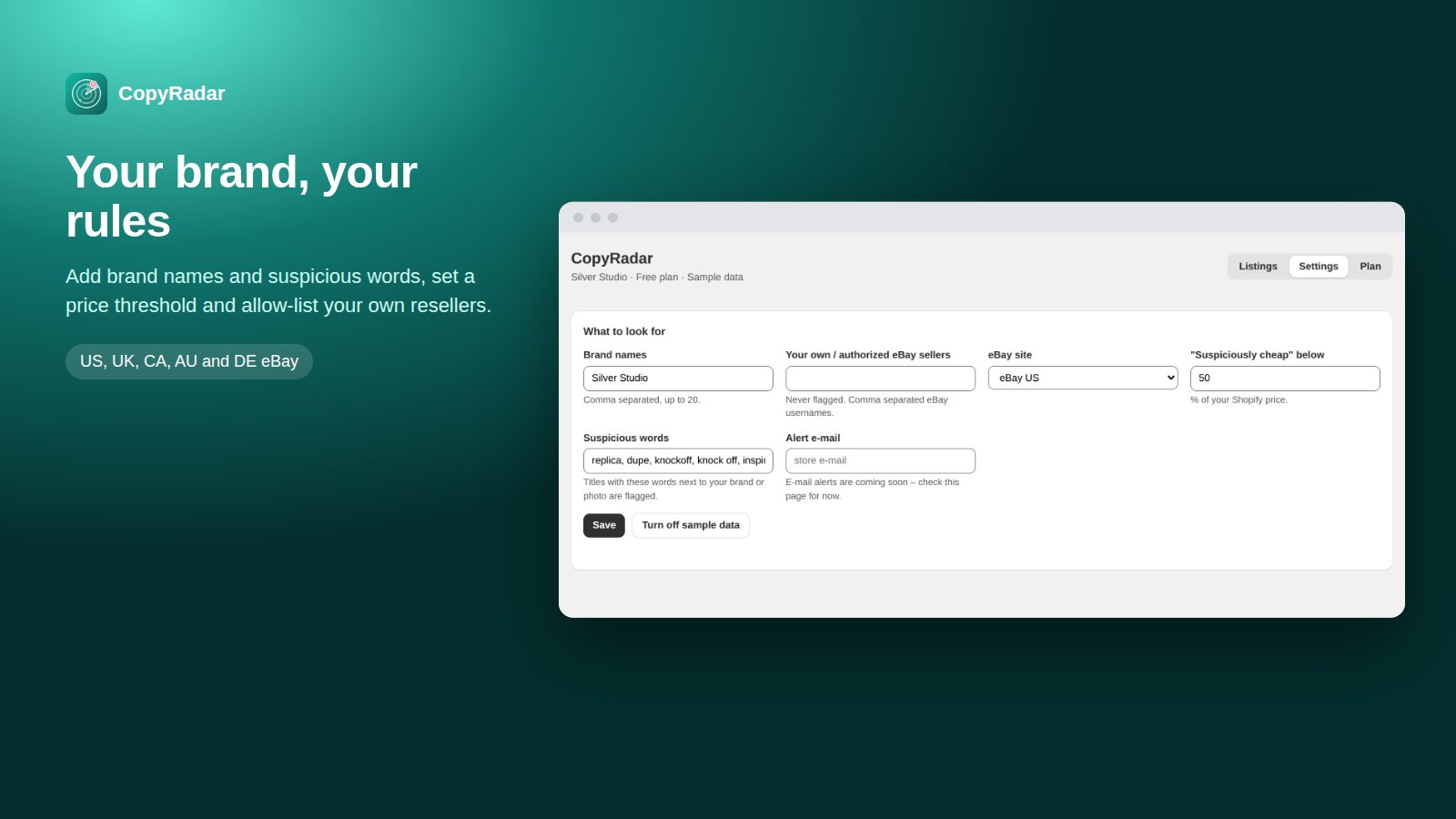Viewport: 1456px width, 819px height.
Task: Click the 'Comma separated, up to 20.' hint
Action: [x=642, y=399]
